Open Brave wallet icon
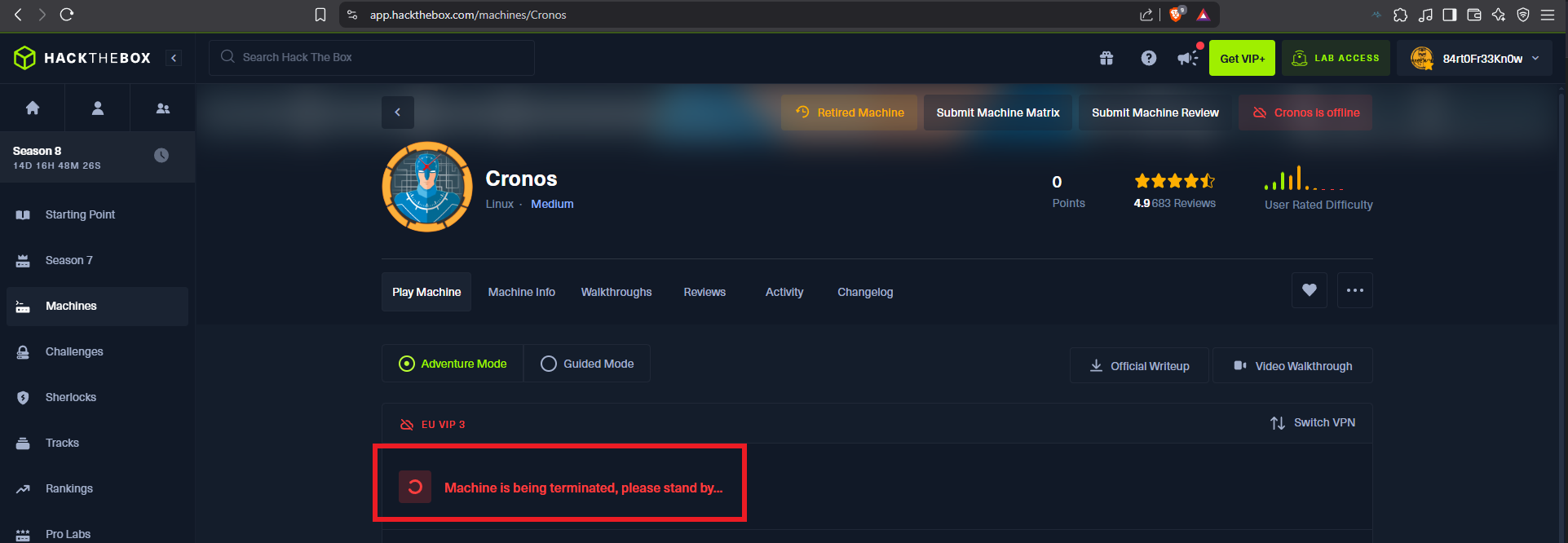Image resolution: width=1568 pixels, height=543 pixels. [1474, 15]
